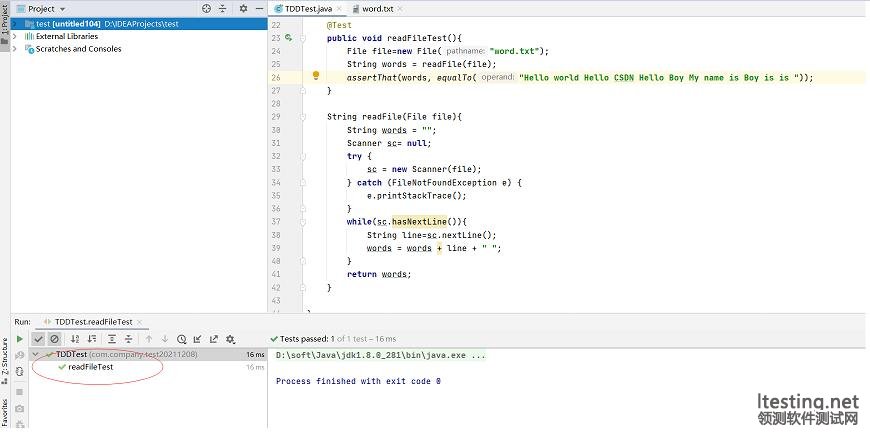Click run test gutter icon on line 23
The image size is (870, 432).
[288, 38]
